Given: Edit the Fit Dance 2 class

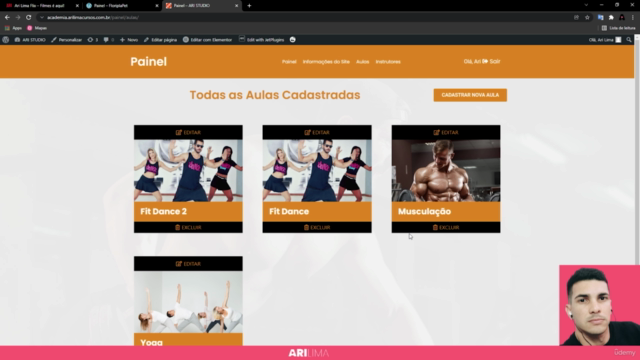Looking at the screenshot, I should click(x=188, y=132).
